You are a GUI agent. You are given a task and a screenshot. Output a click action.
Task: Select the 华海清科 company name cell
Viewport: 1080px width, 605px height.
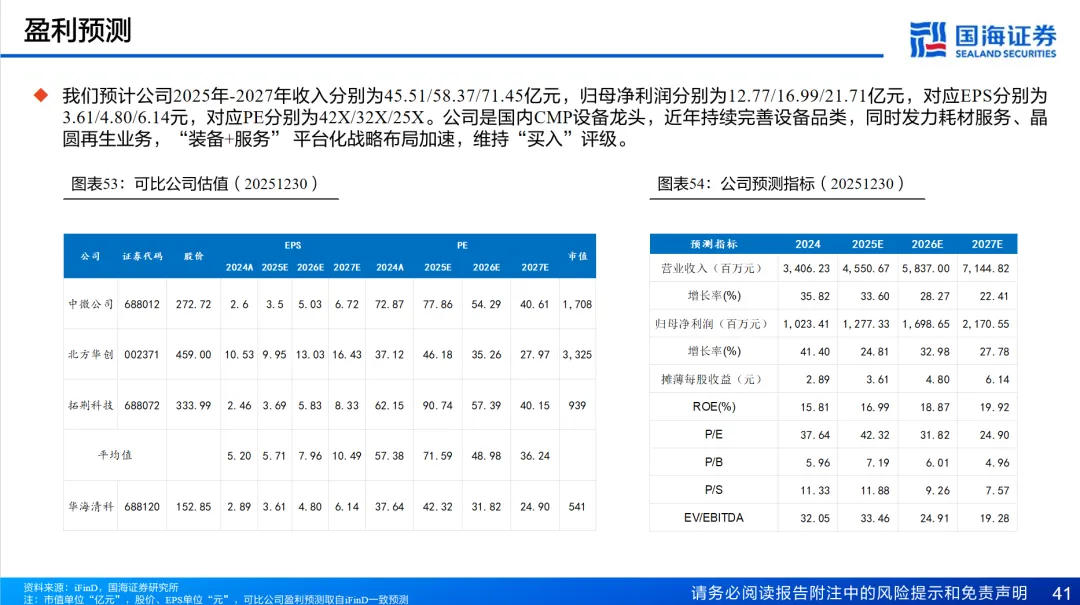click(90, 506)
